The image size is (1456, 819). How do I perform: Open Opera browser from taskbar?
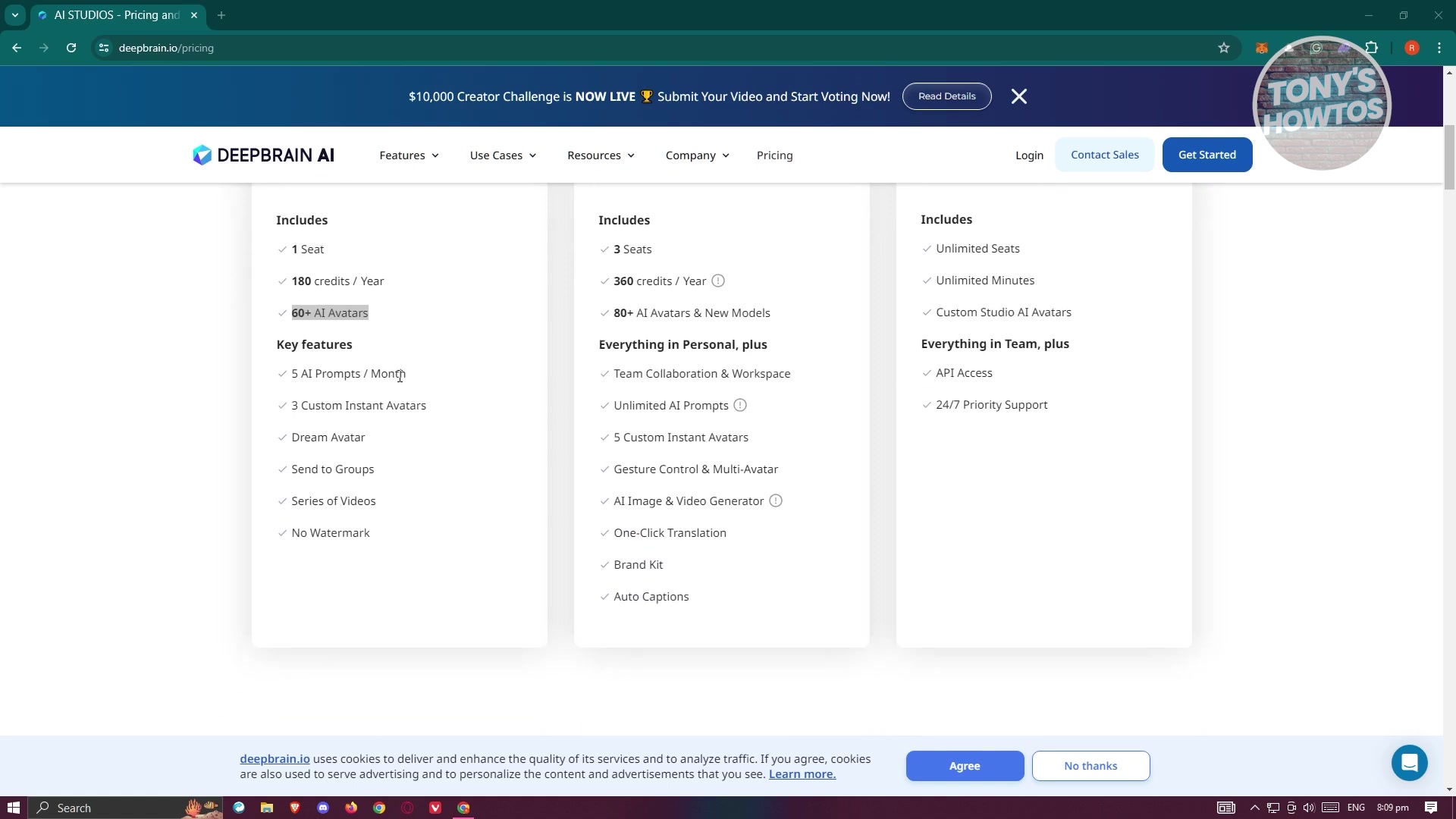coord(407,808)
